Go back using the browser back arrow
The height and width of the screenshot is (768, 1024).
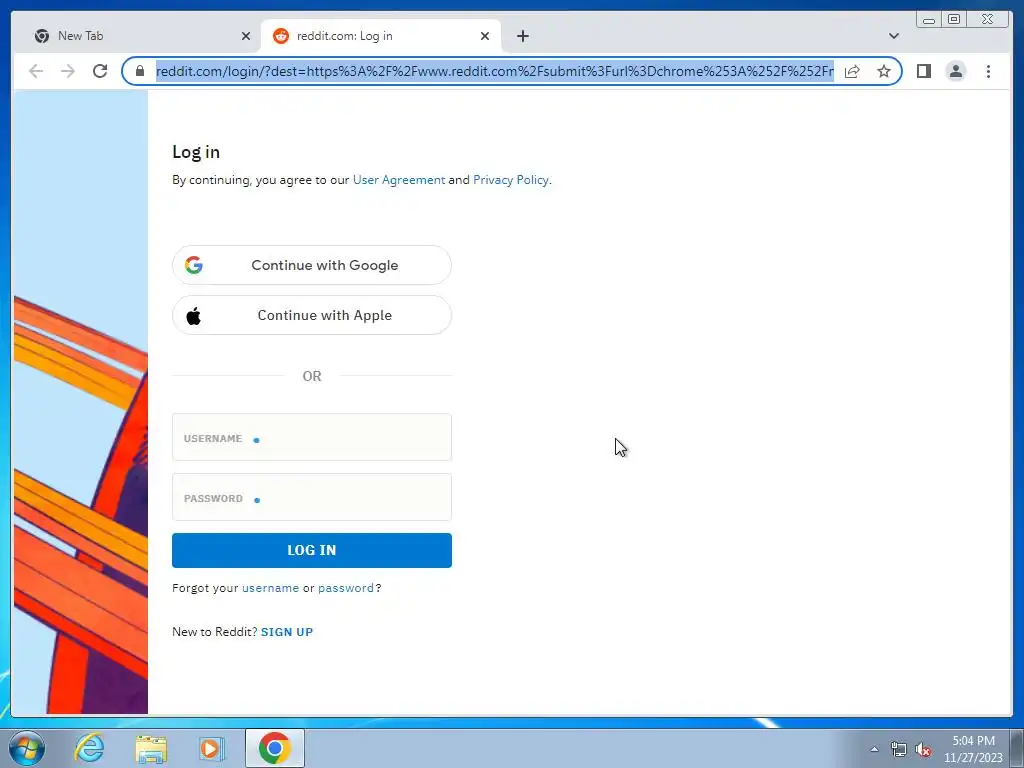point(36,71)
